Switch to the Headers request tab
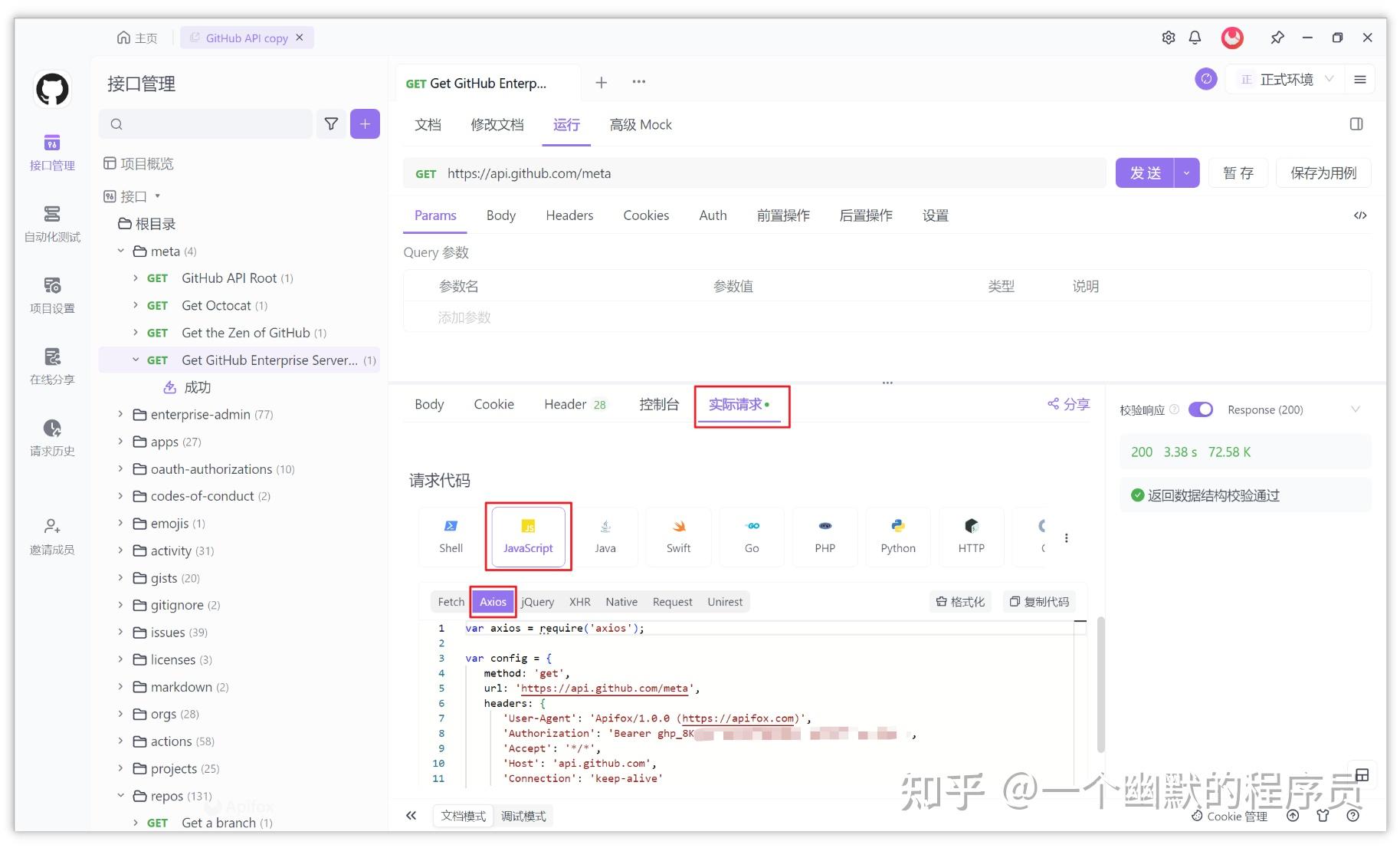Image resolution: width=1400 pixels, height=848 pixels. pyautogui.click(x=569, y=215)
